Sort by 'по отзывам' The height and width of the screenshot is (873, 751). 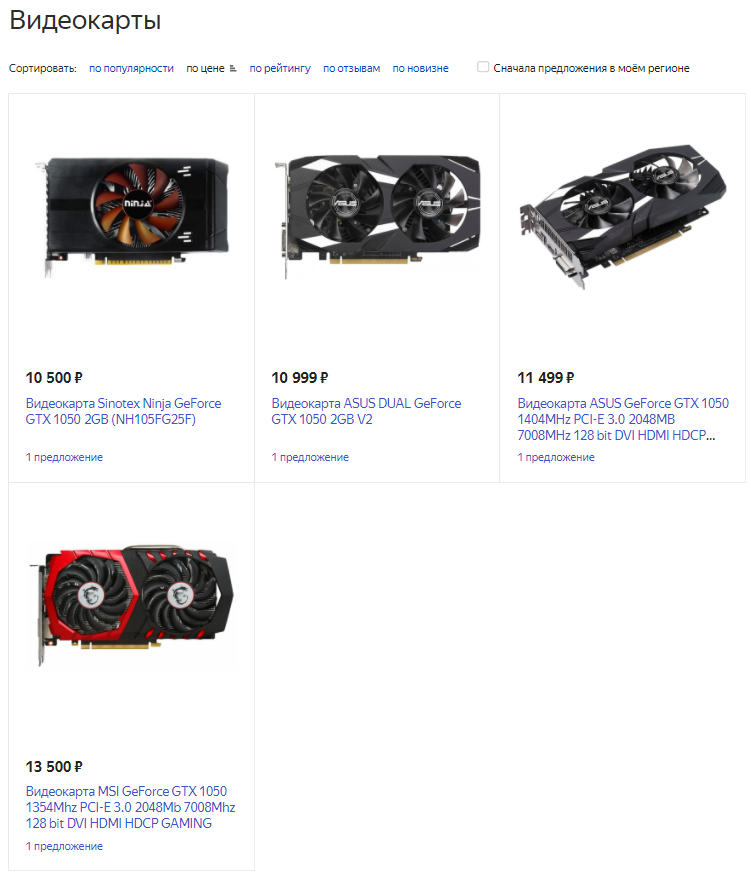(x=351, y=68)
